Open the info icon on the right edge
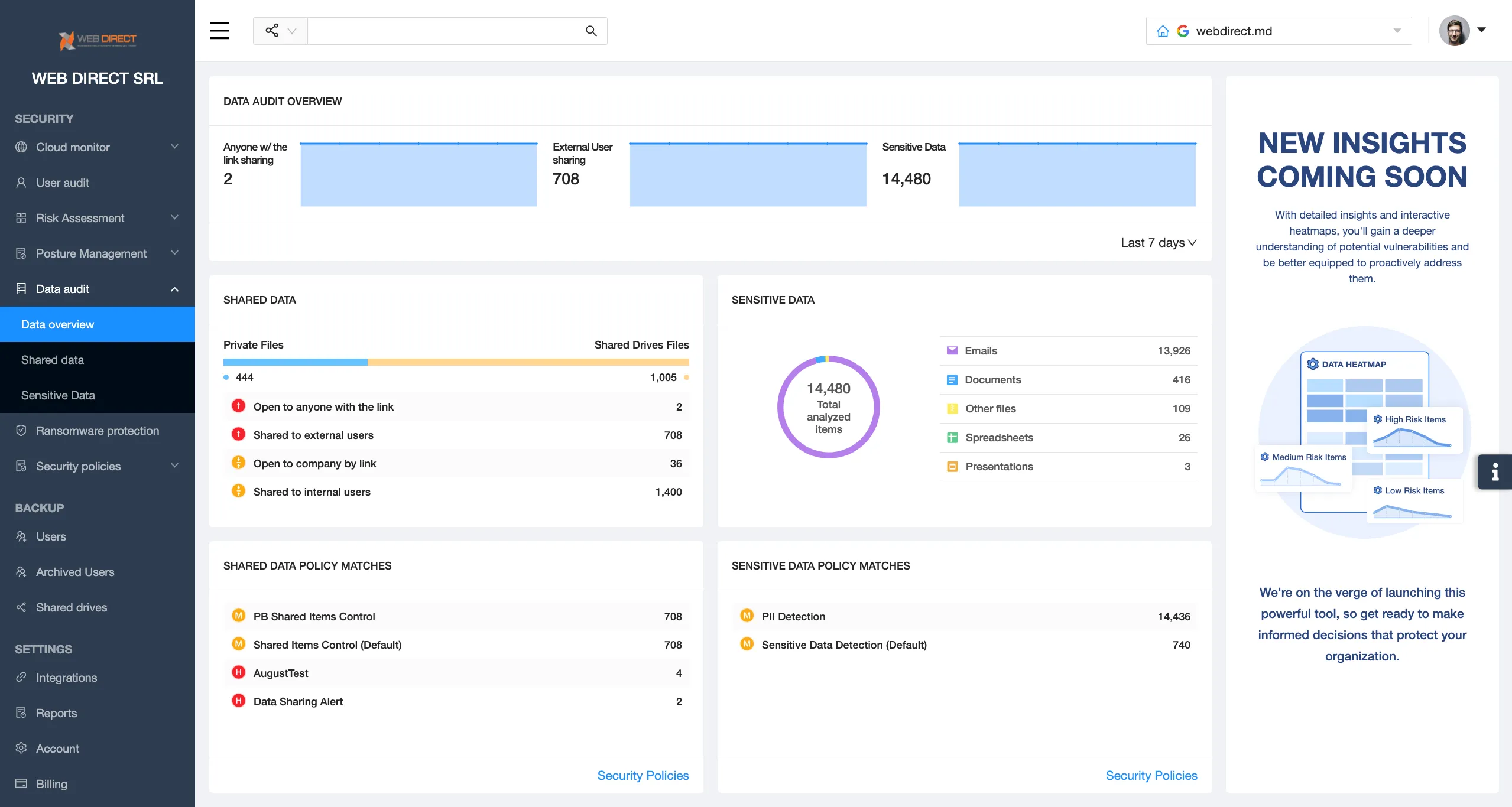Viewport: 1512px width, 807px height. pyautogui.click(x=1495, y=472)
